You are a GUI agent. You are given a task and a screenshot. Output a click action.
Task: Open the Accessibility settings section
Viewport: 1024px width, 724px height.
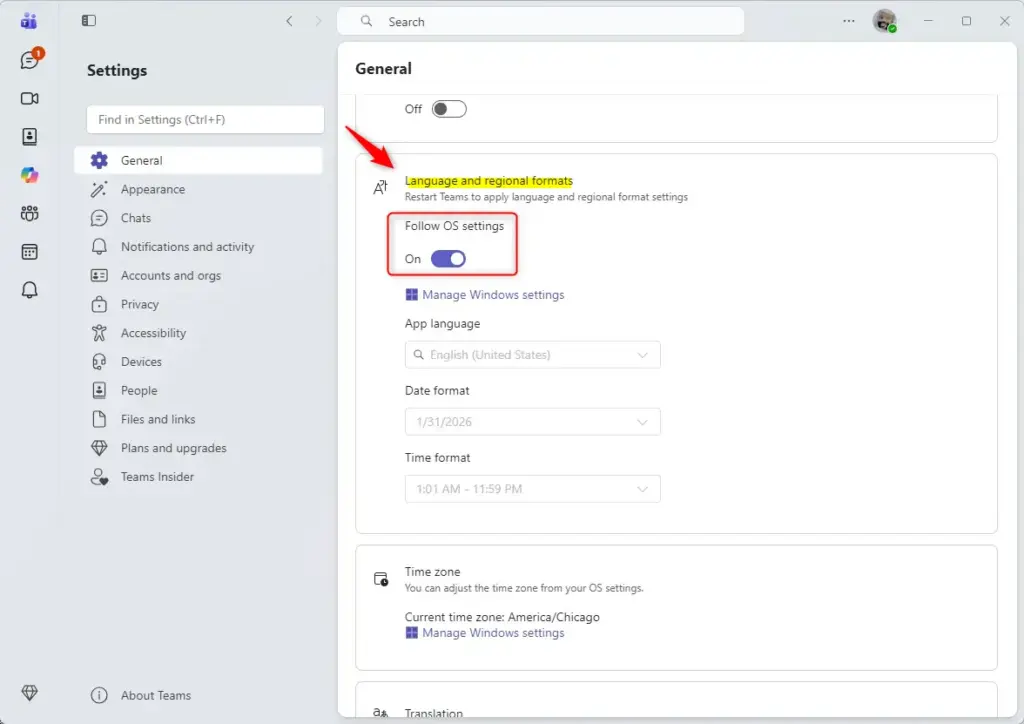coord(199,333)
